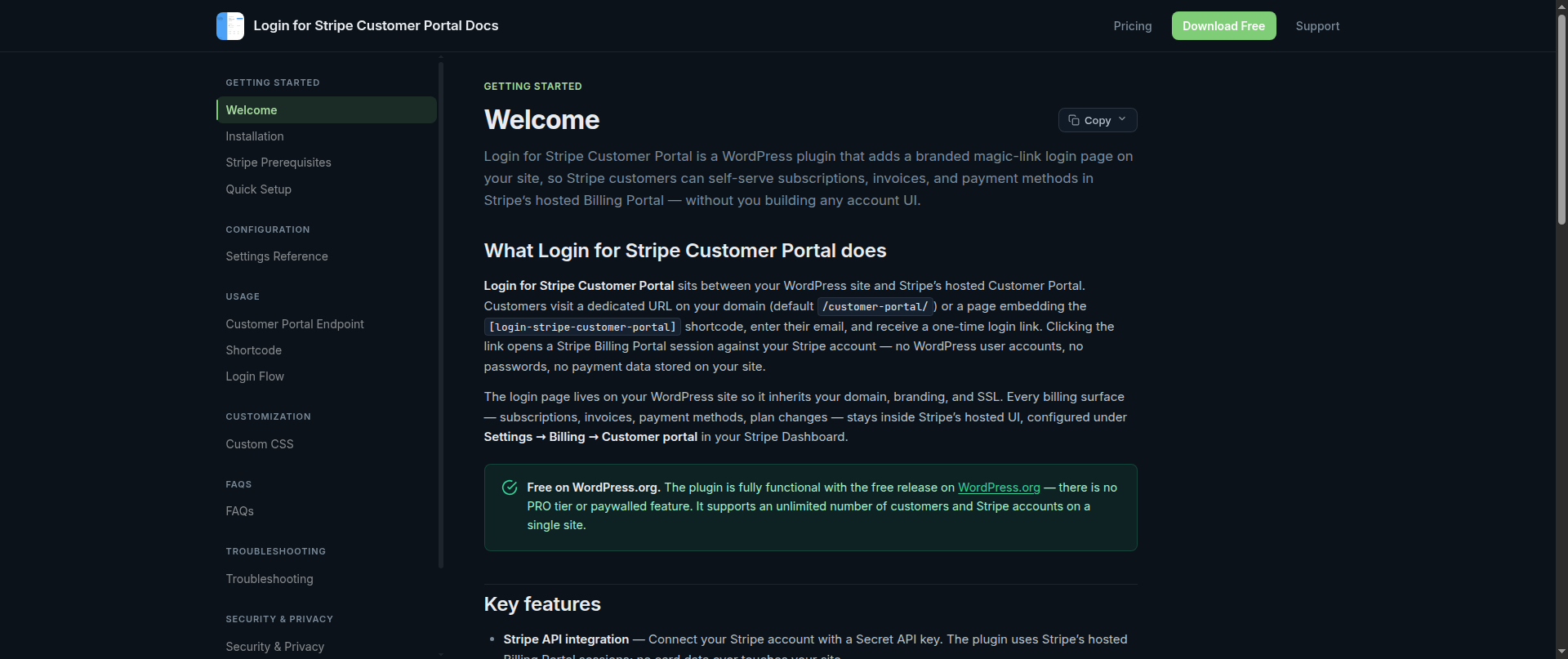Click the copy icon beside Welcome title
This screenshot has width=1568, height=659.
click(1074, 120)
